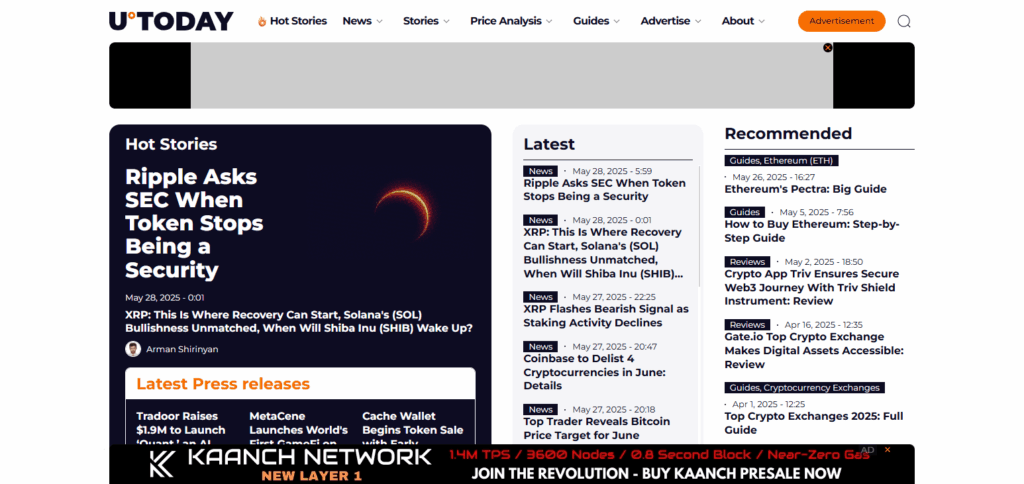Click the U.Today logo
This screenshot has width=1024, height=484.
click(171, 21)
